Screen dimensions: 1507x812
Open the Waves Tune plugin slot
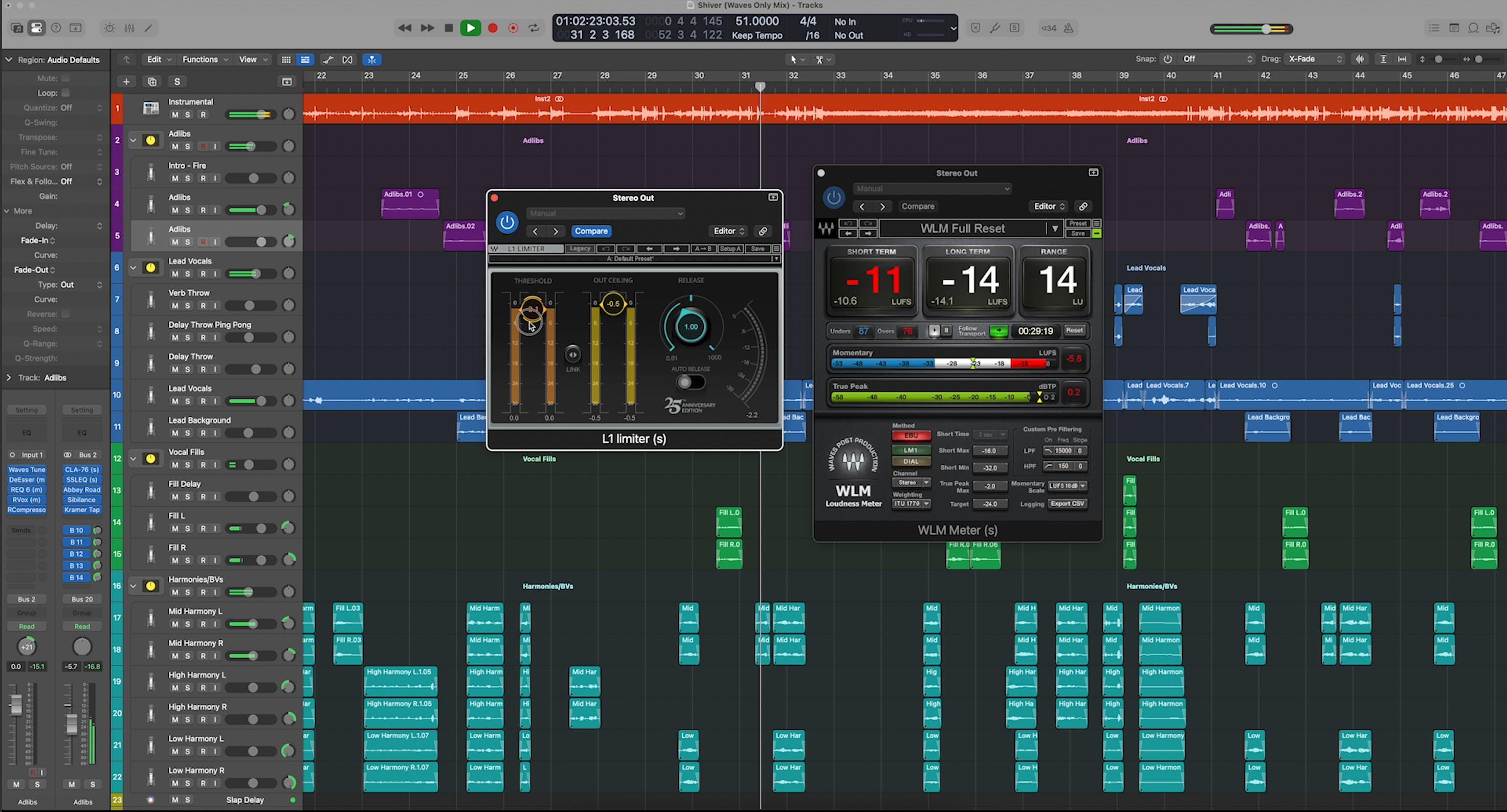pyautogui.click(x=26, y=469)
